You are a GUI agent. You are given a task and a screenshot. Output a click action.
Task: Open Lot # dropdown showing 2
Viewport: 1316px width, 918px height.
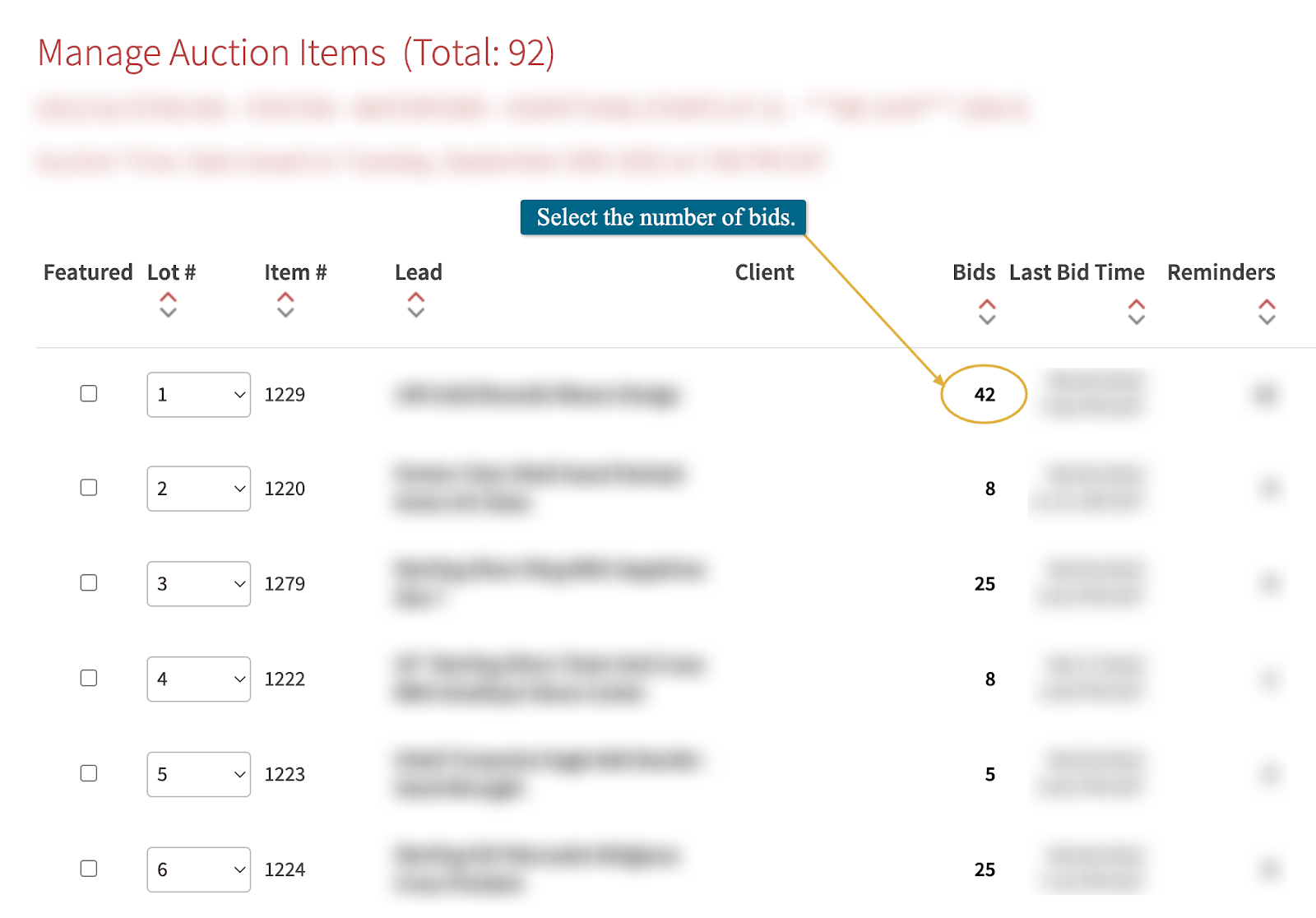click(199, 489)
